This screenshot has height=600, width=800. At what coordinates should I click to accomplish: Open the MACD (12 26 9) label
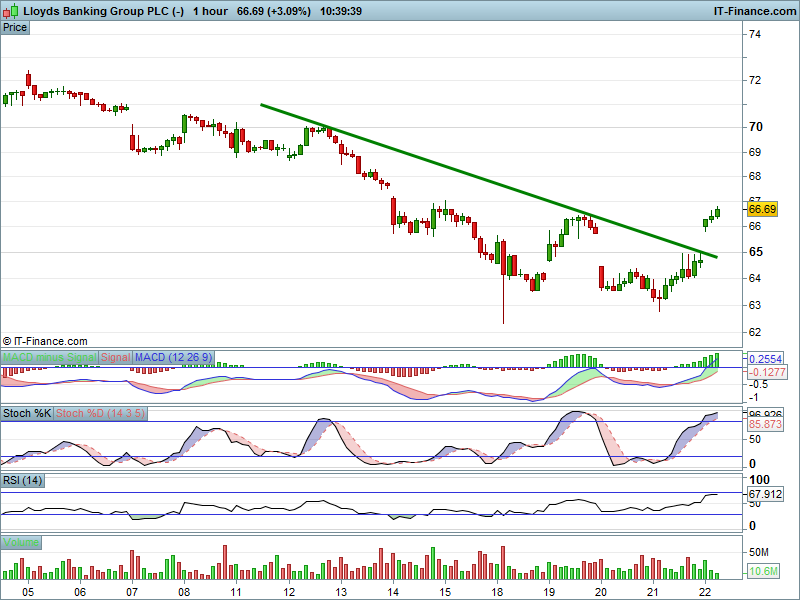point(172,358)
